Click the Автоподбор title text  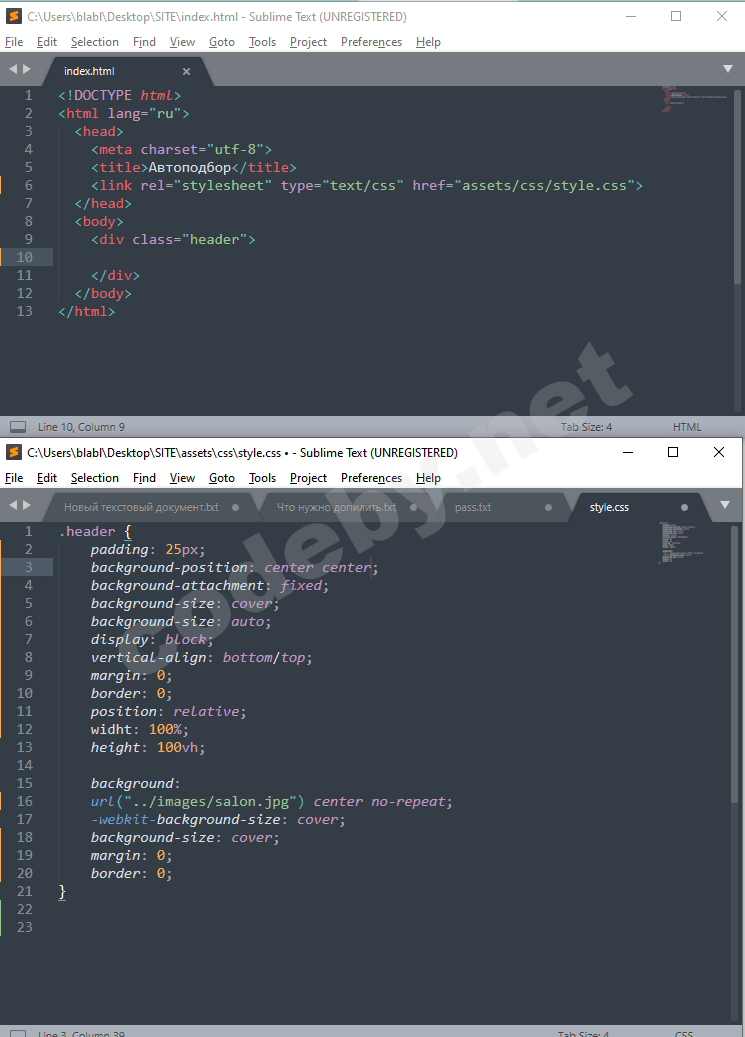tap(189, 167)
